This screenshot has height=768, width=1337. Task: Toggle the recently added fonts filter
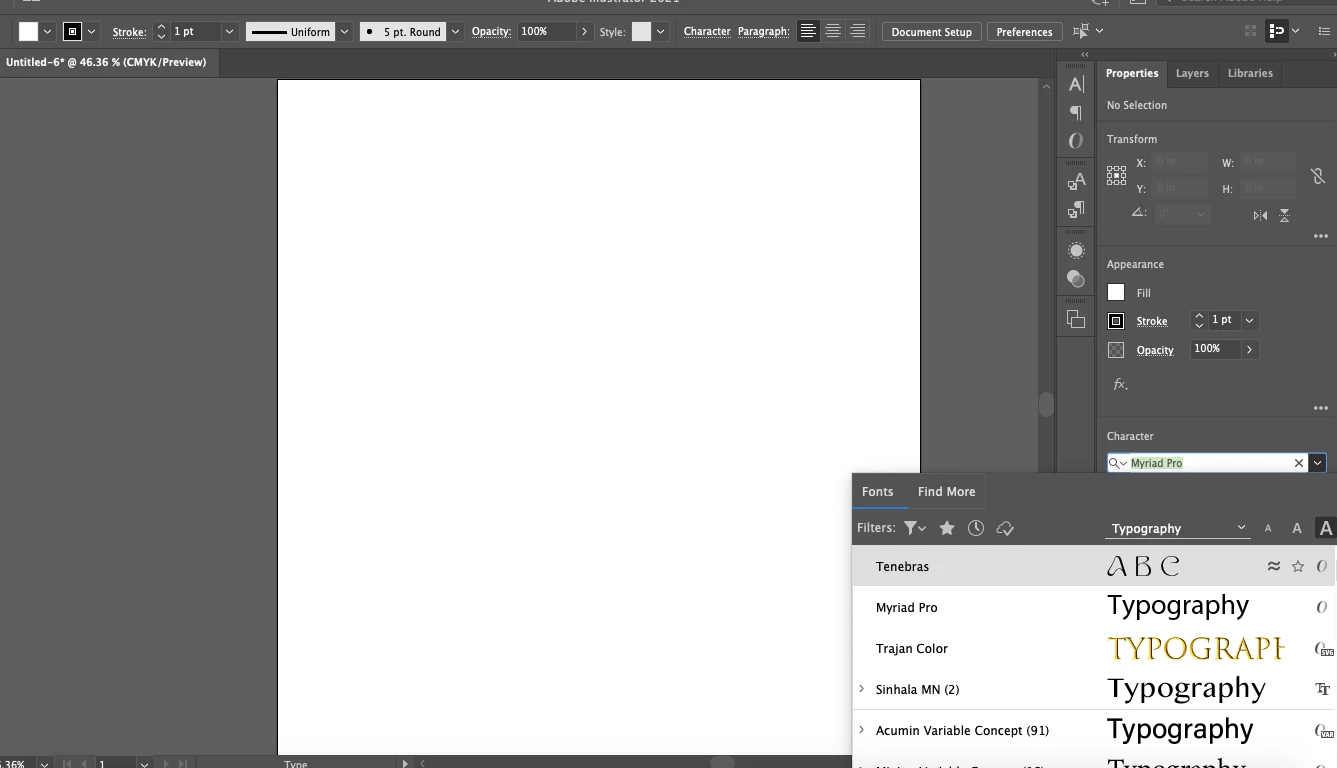976,528
